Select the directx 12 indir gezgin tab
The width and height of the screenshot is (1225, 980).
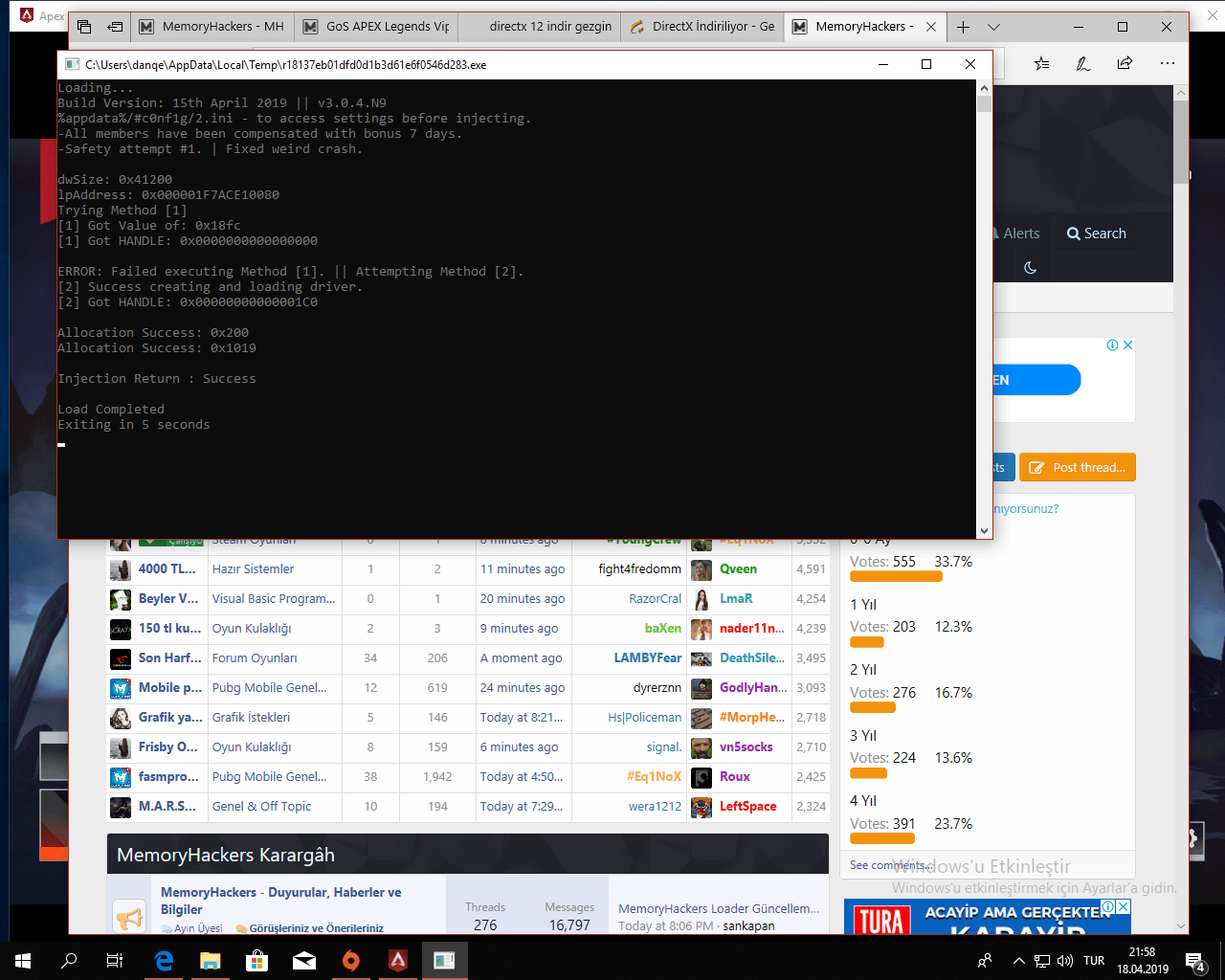(x=539, y=27)
